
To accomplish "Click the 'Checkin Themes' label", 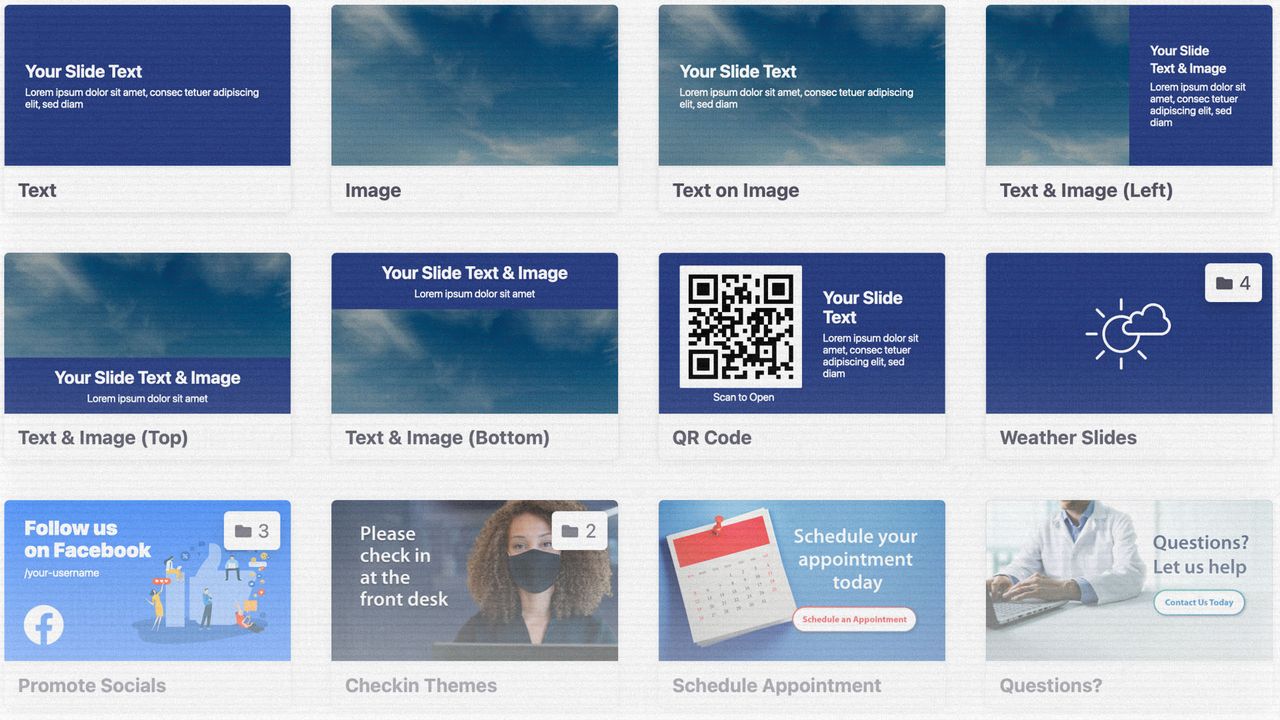I will coord(421,685).
